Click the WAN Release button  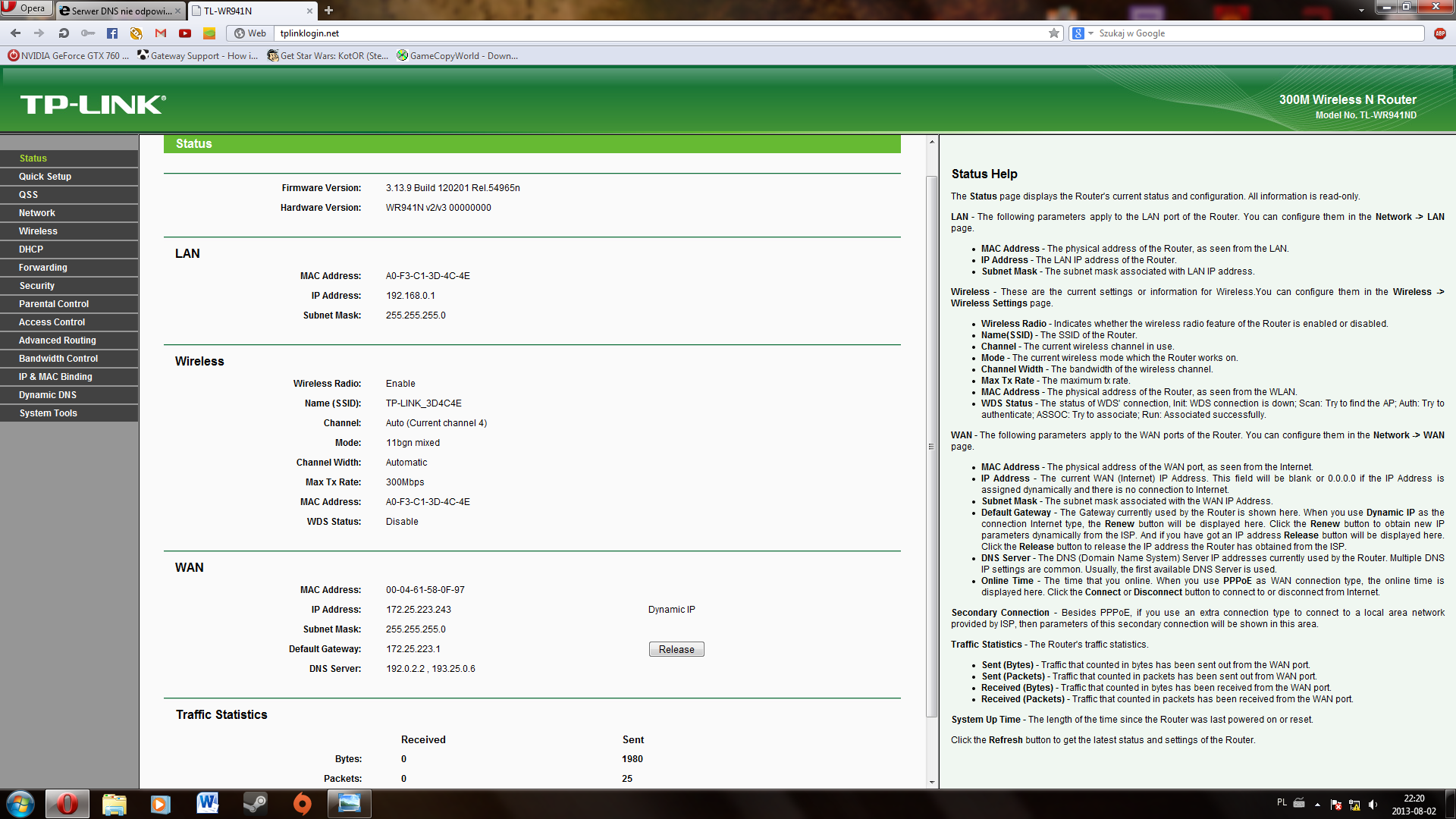676,650
